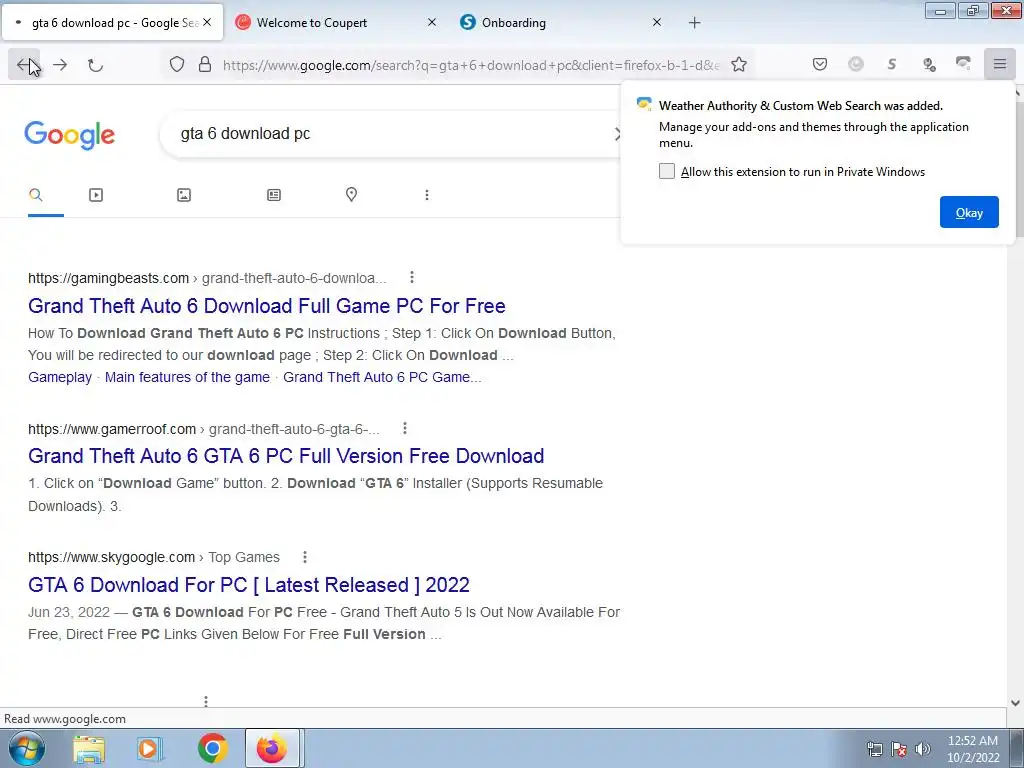The height and width of the screenshot is (768, 1024).
Task: Open Google Chrome from the taskbar
Action: [x=212, y=749]
